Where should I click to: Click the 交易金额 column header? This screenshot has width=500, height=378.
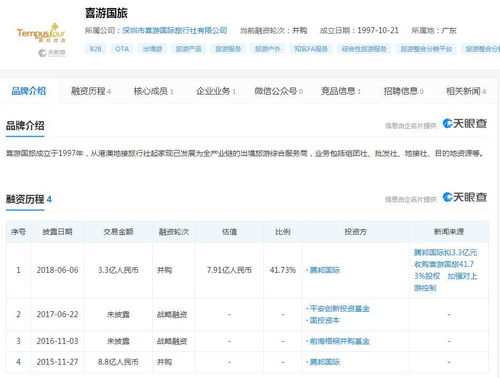[118, 232]
